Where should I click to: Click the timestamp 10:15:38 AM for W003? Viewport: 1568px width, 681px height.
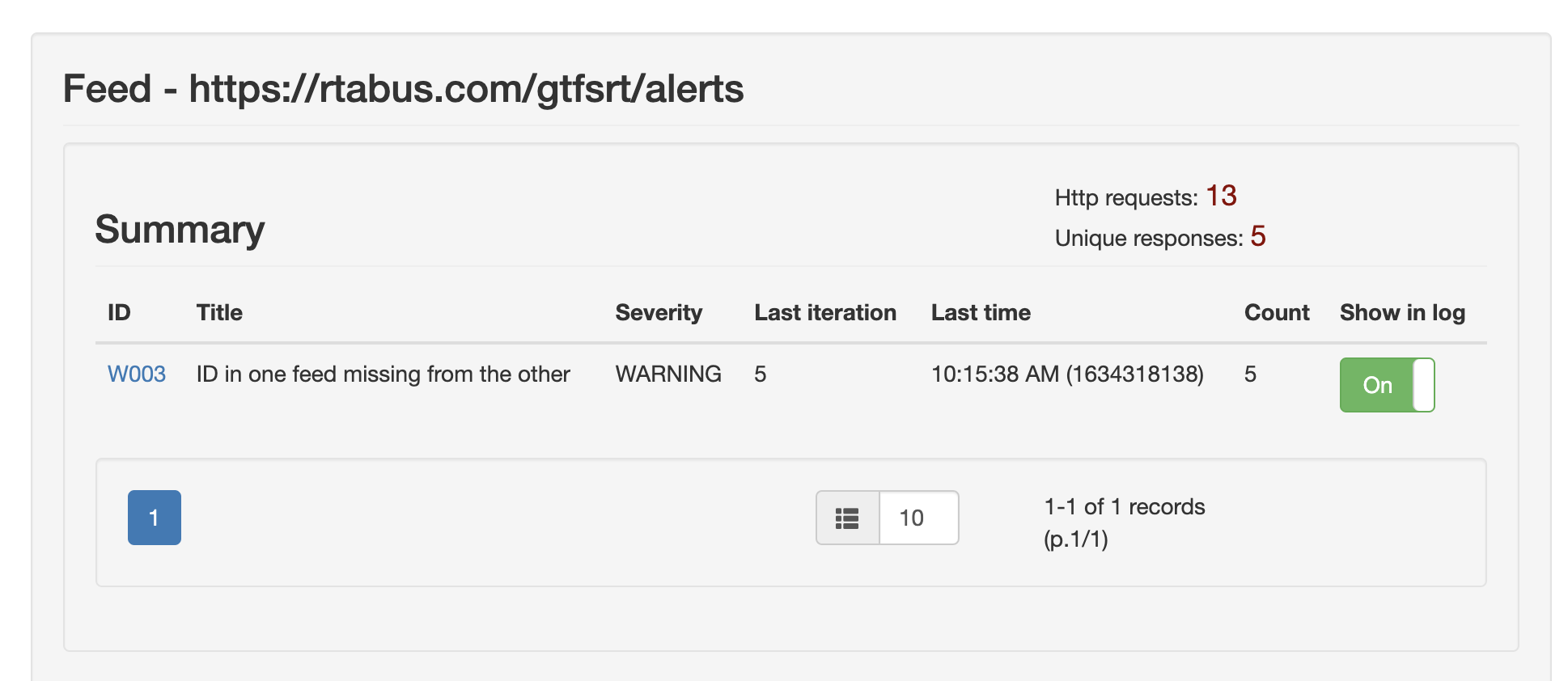[x=1066, y=374]
